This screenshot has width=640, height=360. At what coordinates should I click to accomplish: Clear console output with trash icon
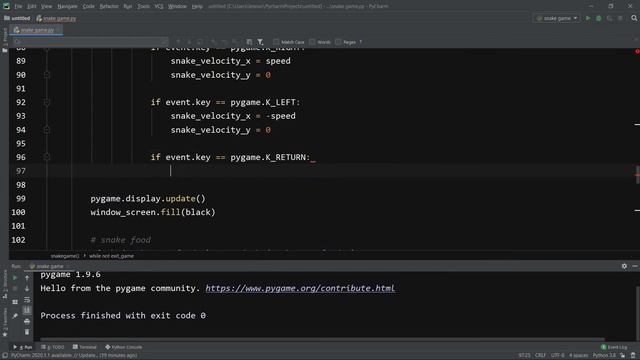pyautogui.click(x=27, y=332)
